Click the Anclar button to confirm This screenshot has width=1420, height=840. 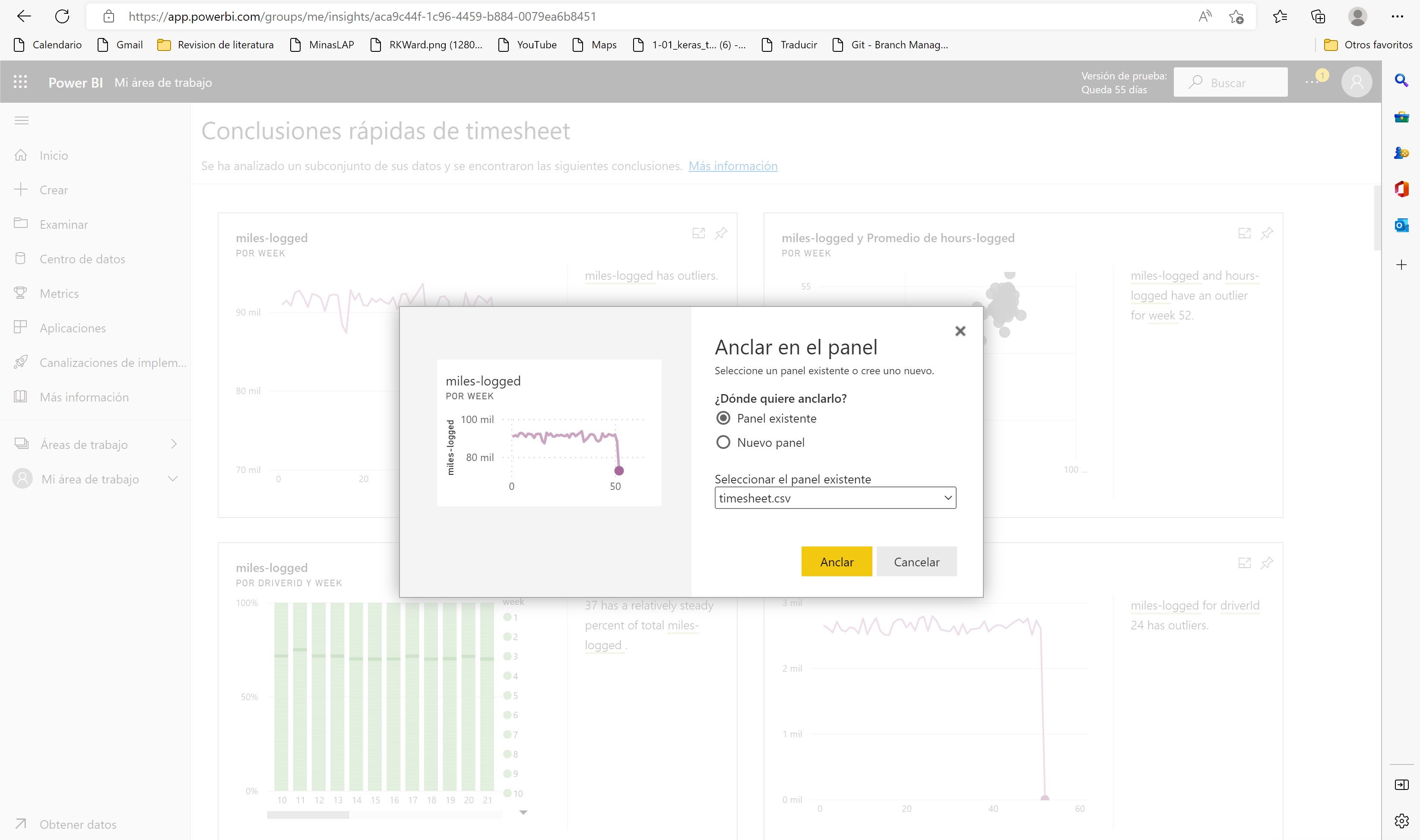point(837,562)
